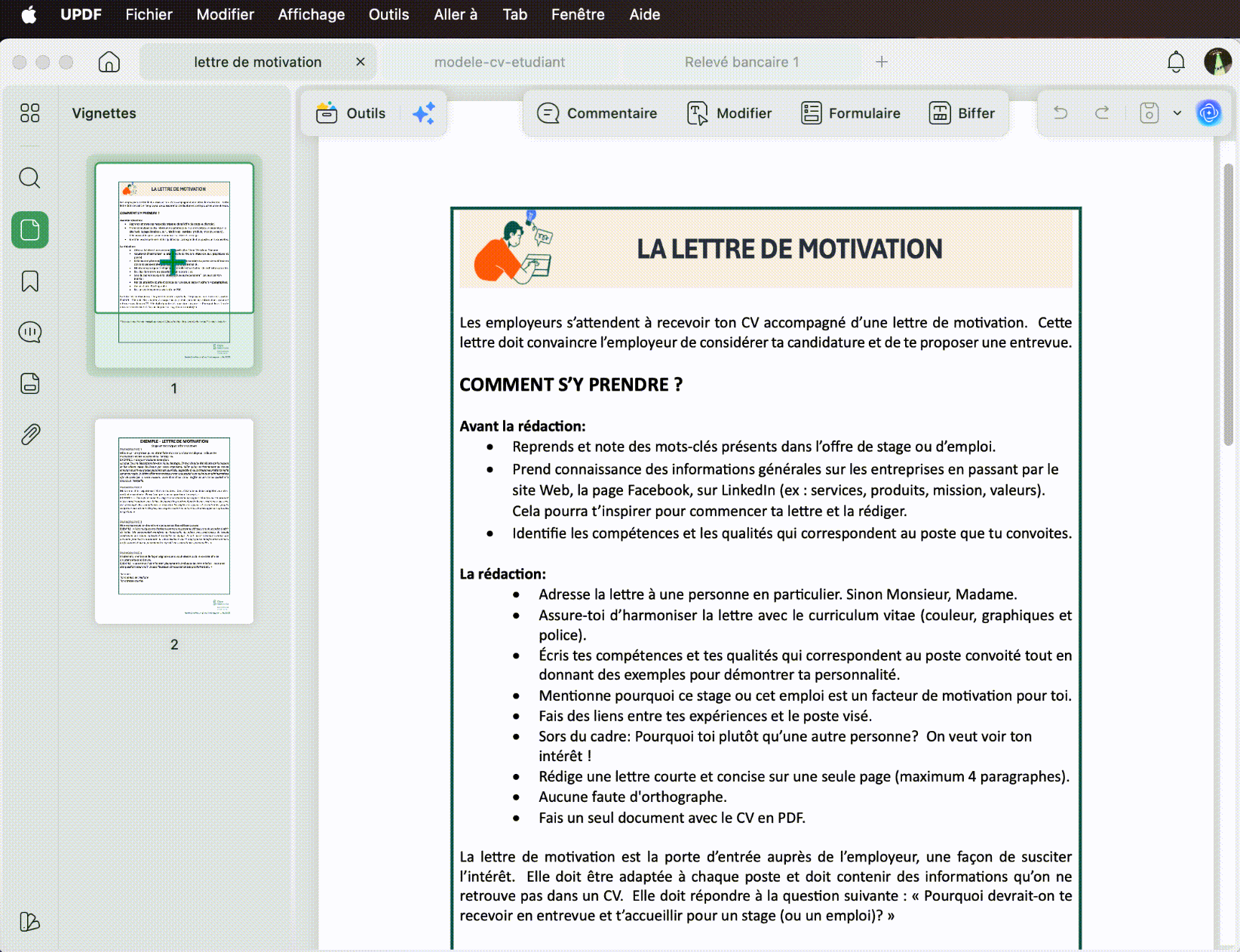Open the Apple menu
The image size is (1240, 952).
(x=29, y=14)
